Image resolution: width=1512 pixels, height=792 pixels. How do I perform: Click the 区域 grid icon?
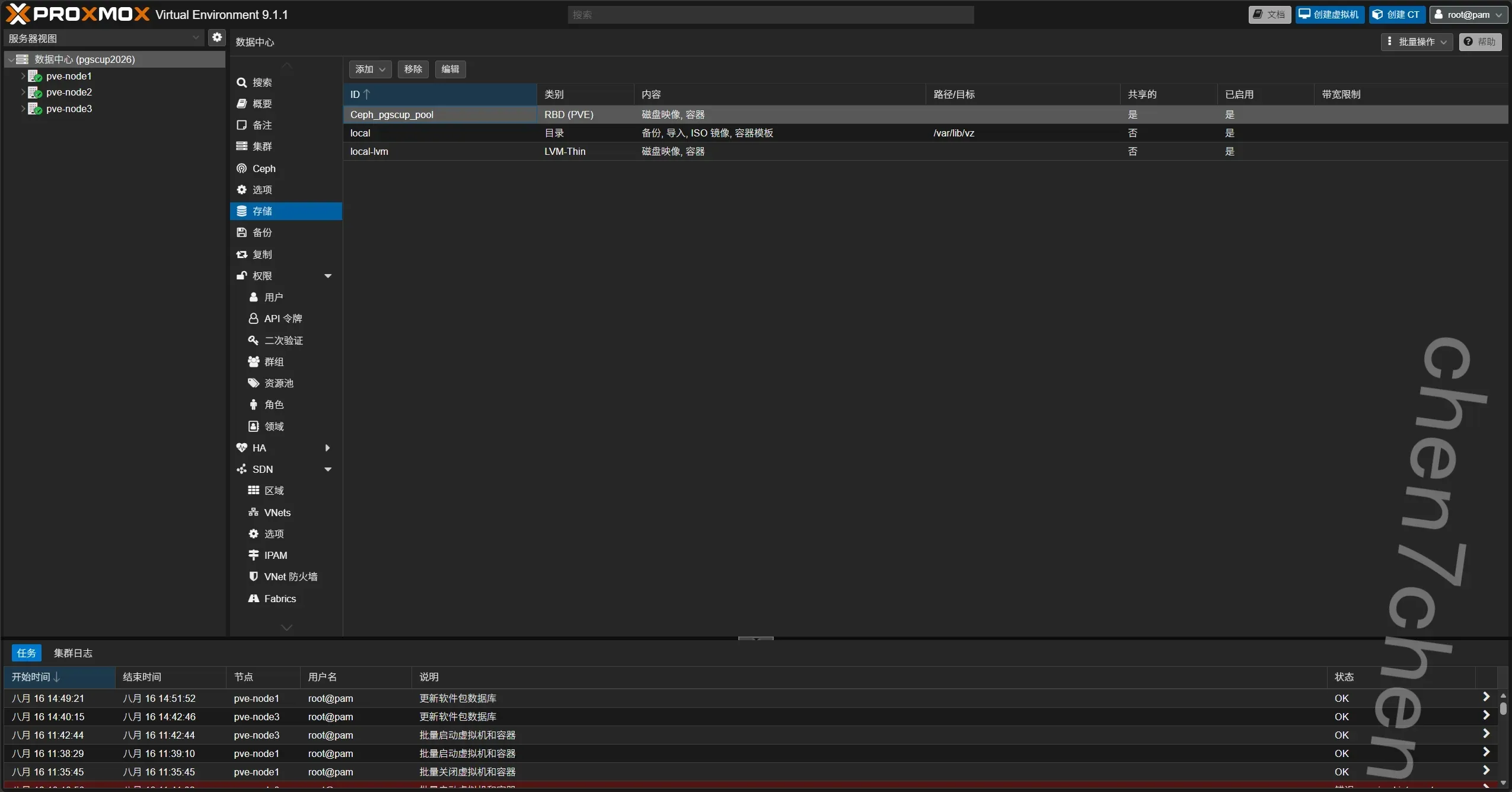click(254, 491)
